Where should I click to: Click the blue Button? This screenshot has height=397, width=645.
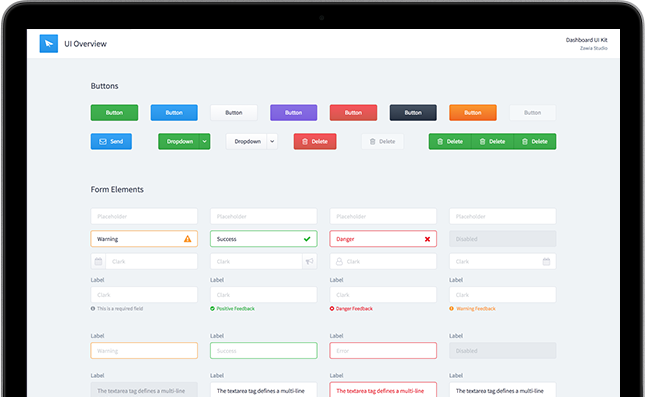click(174, 112)
